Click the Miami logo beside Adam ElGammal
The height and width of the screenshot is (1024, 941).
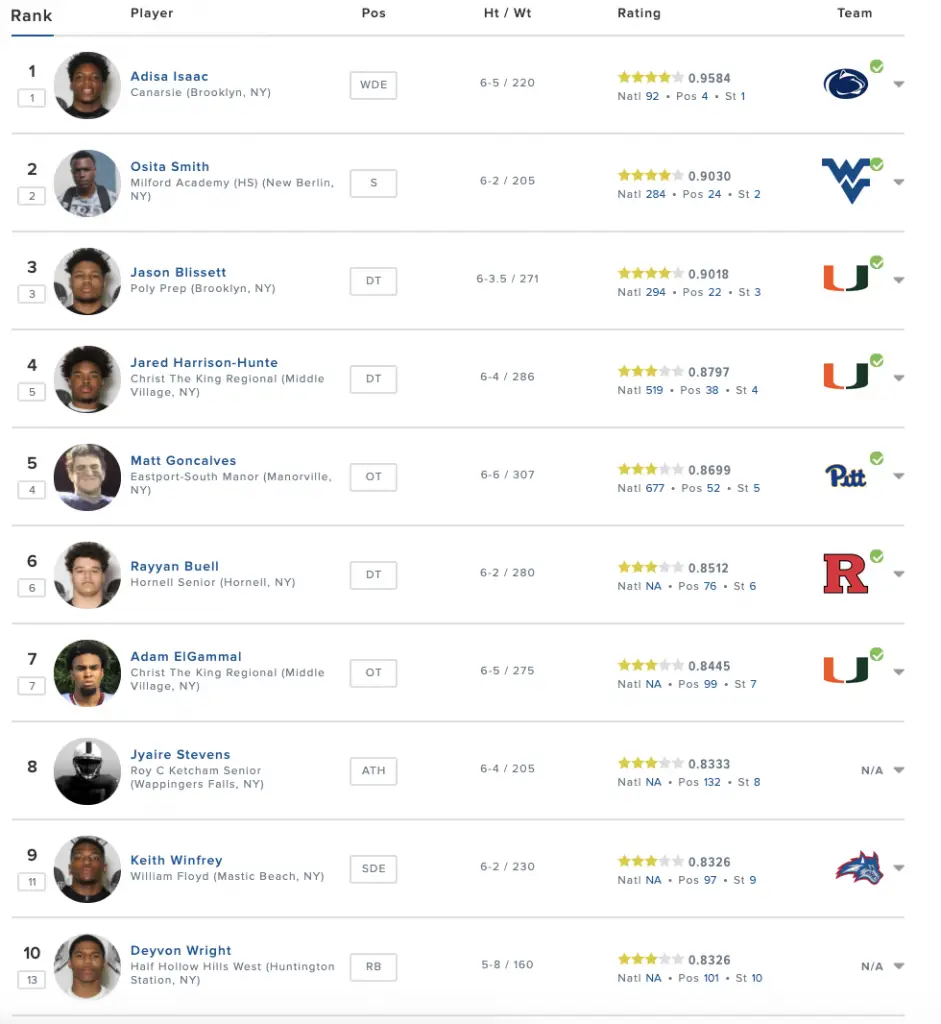[846, 671]
